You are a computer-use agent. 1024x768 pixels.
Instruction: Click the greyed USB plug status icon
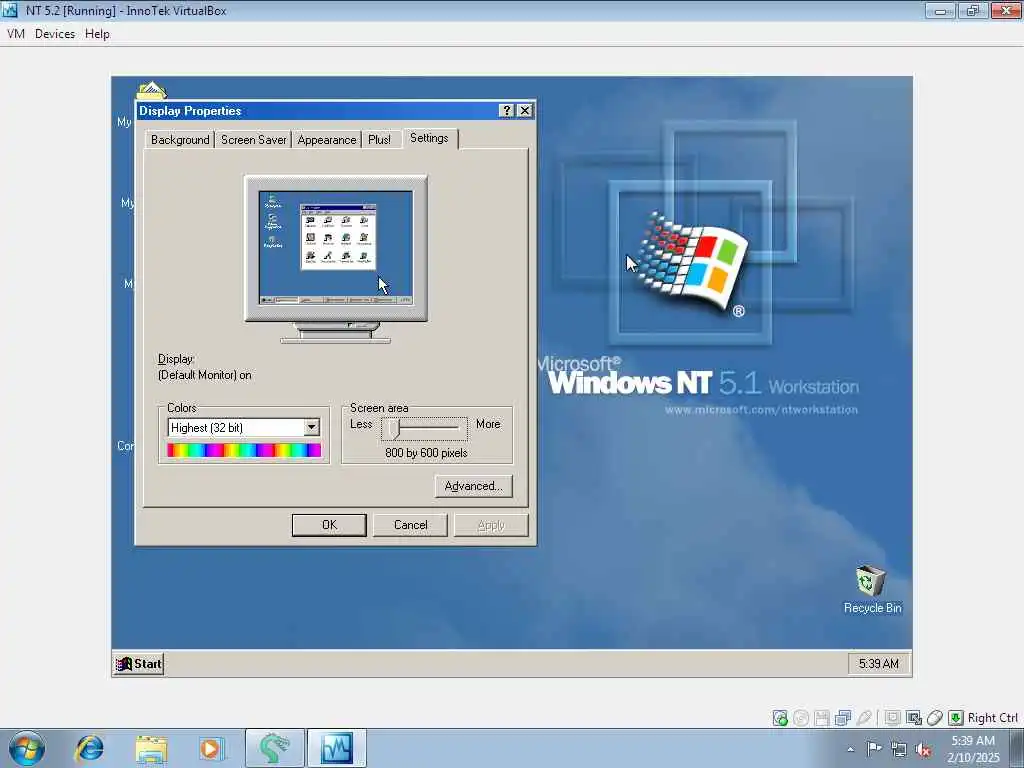click(x=864, y=718)
